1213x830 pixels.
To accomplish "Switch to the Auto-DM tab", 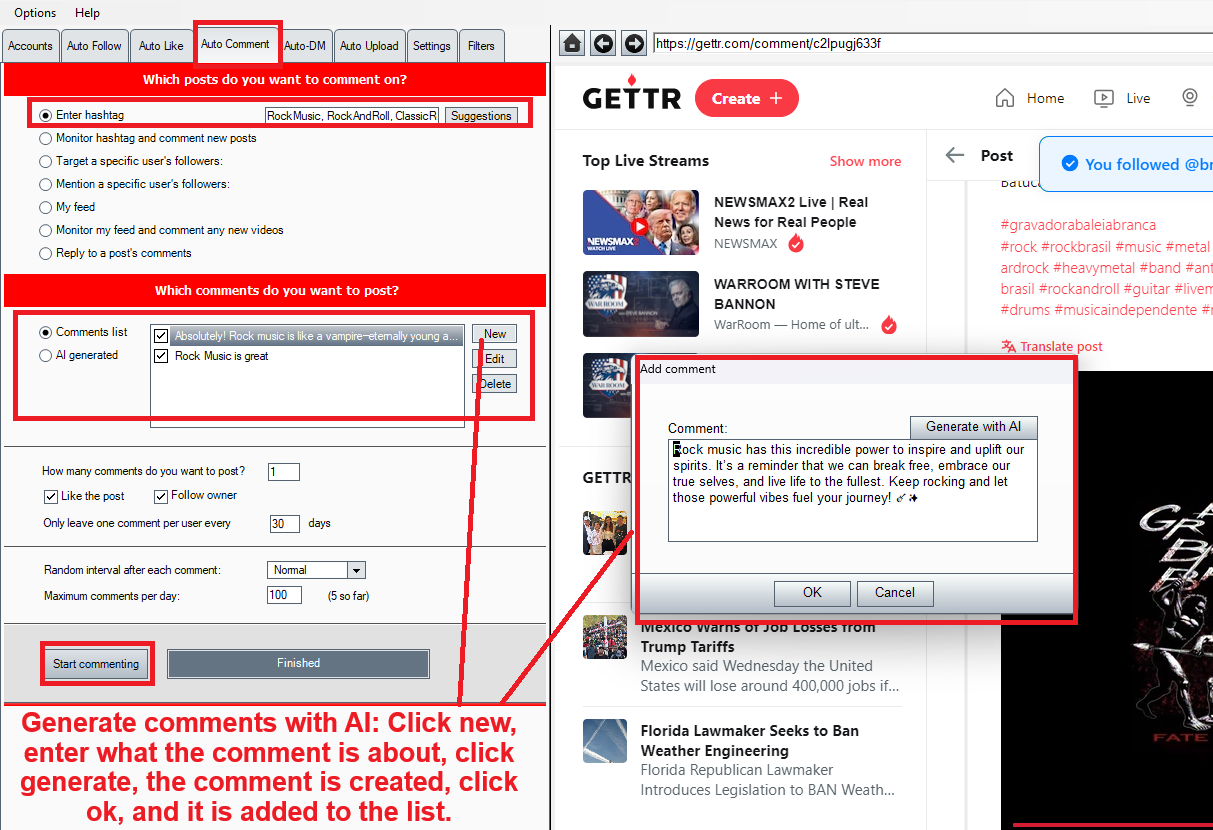I will tap(305, 46).
